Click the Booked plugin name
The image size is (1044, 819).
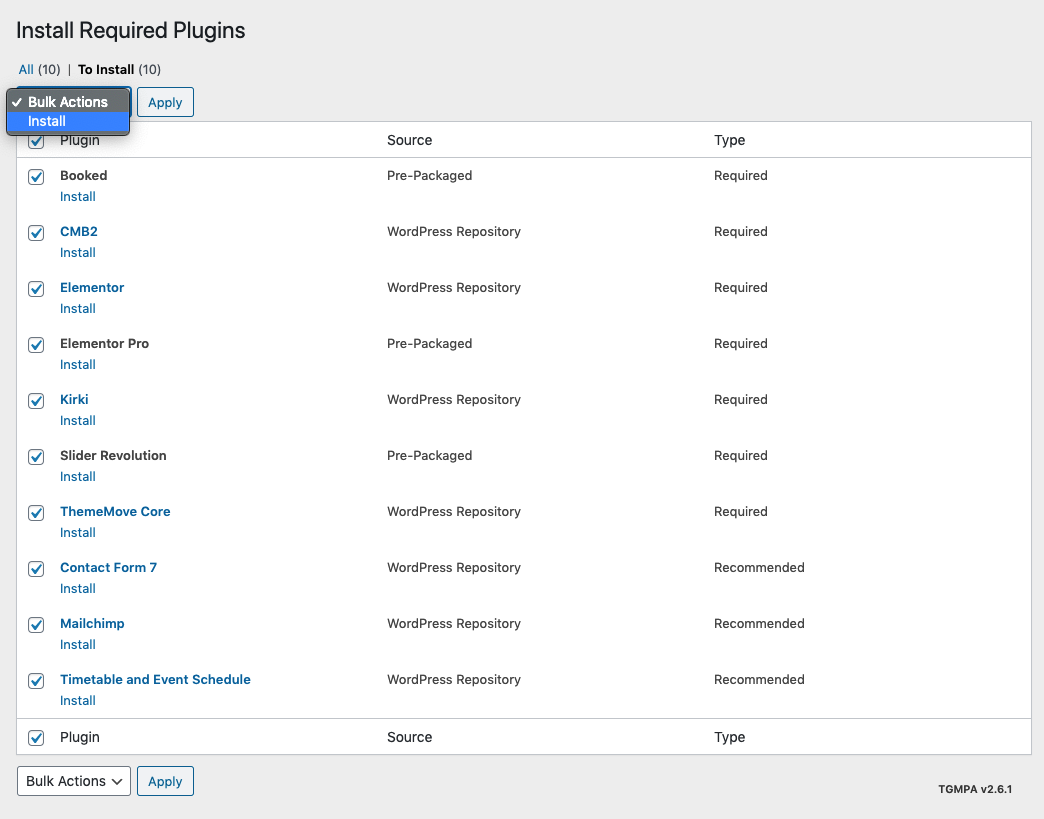pos(83,175)
